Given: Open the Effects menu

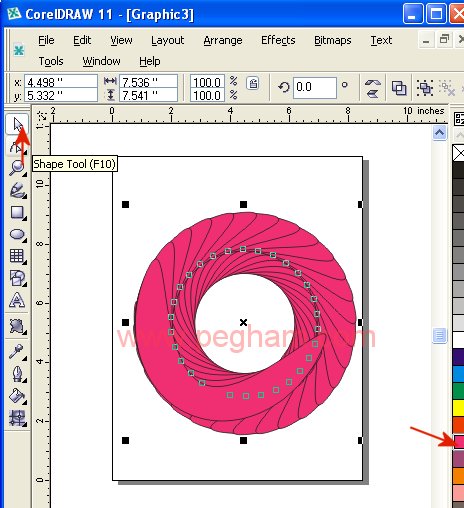Looking at the screenshot, I should tap(278, 40).
